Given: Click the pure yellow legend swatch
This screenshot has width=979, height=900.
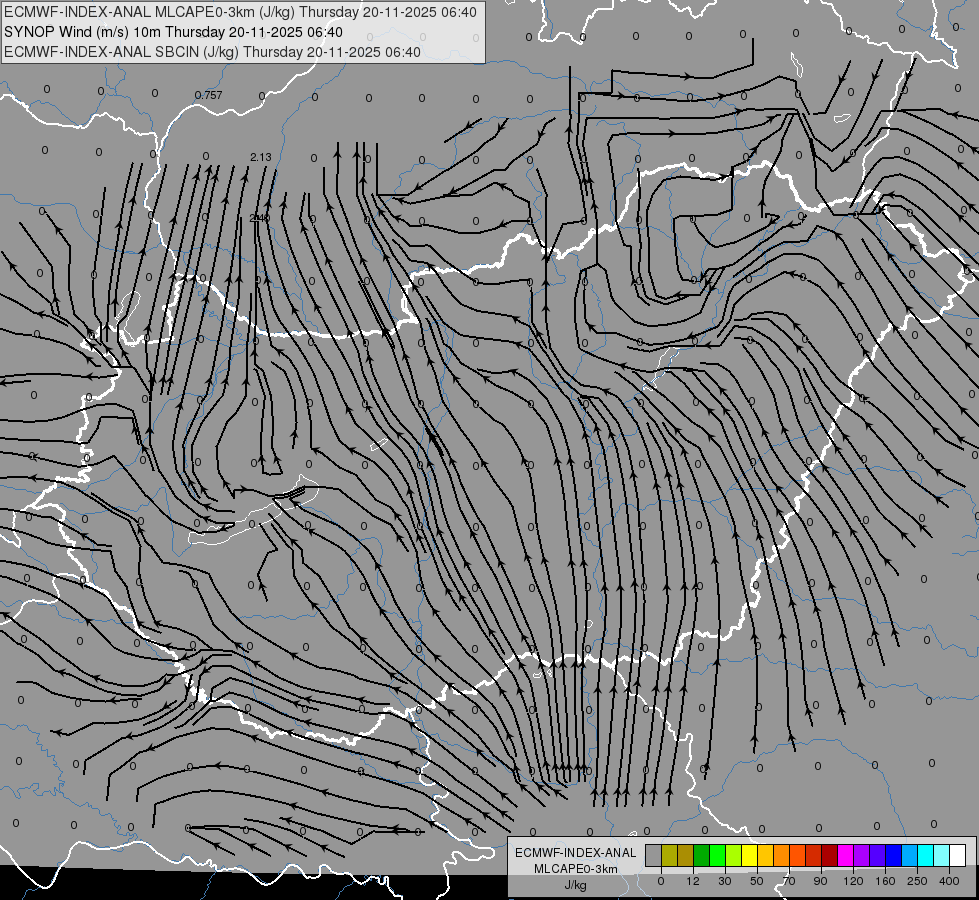Looking at the screenshot, I should (749, 855).
